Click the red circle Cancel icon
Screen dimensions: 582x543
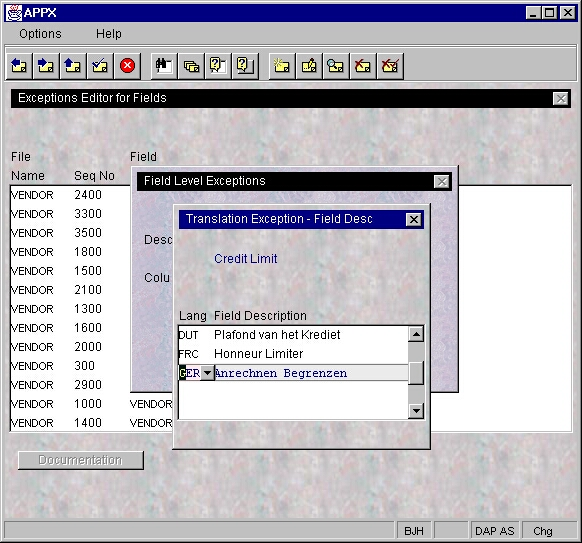[127, 66]
